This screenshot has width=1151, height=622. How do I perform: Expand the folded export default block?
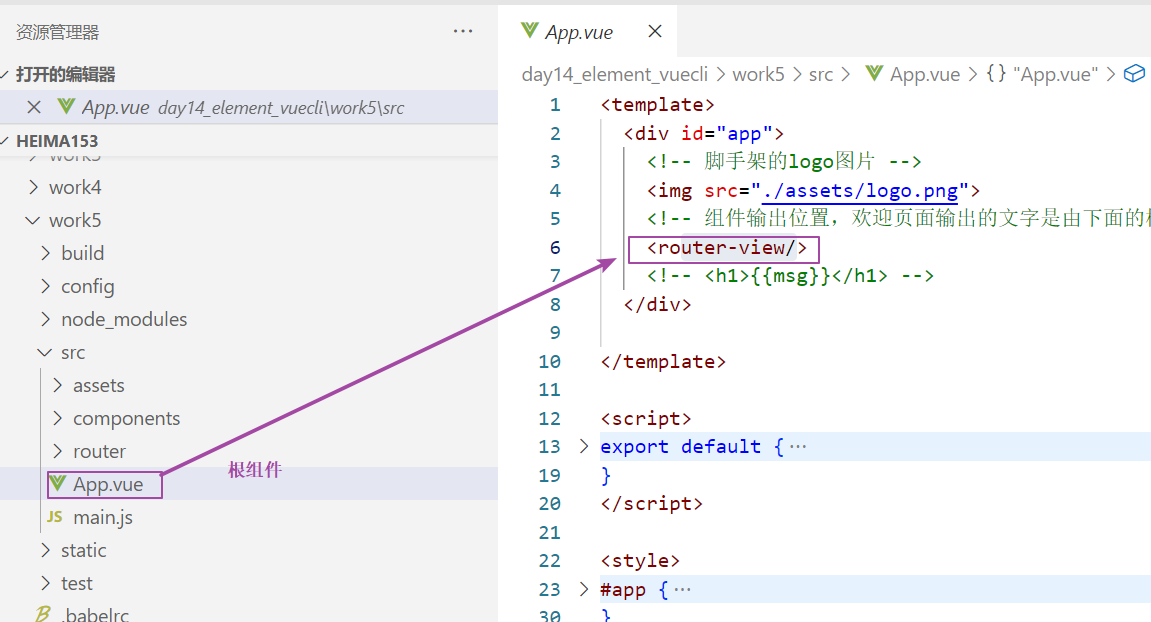(584, 446)
